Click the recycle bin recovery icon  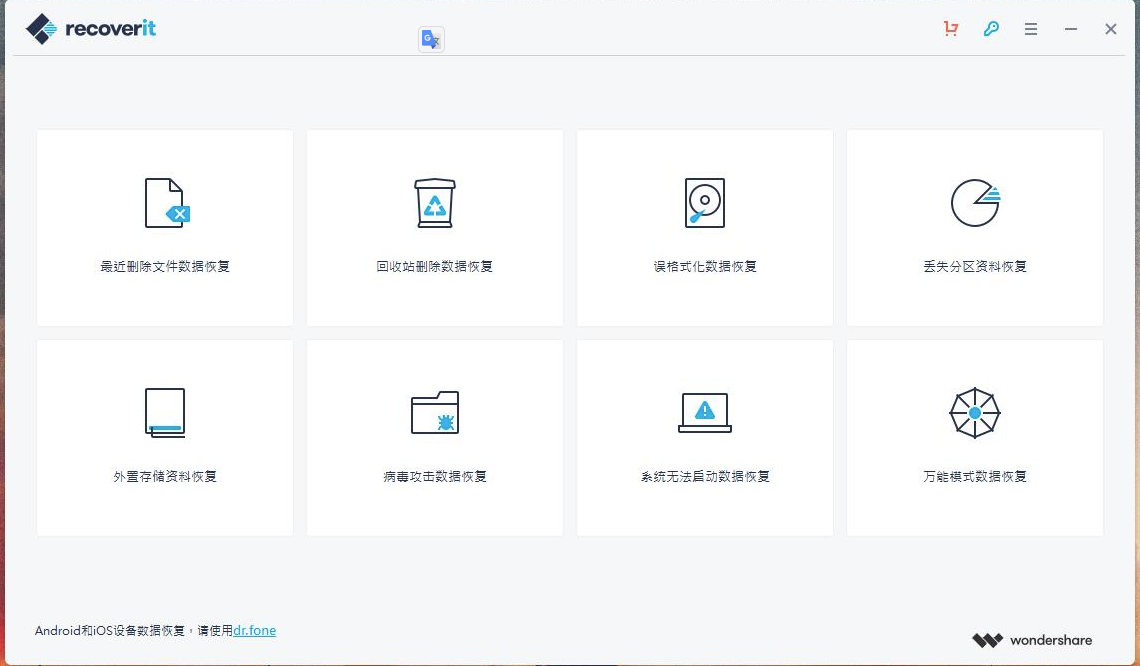click(435, 203)
